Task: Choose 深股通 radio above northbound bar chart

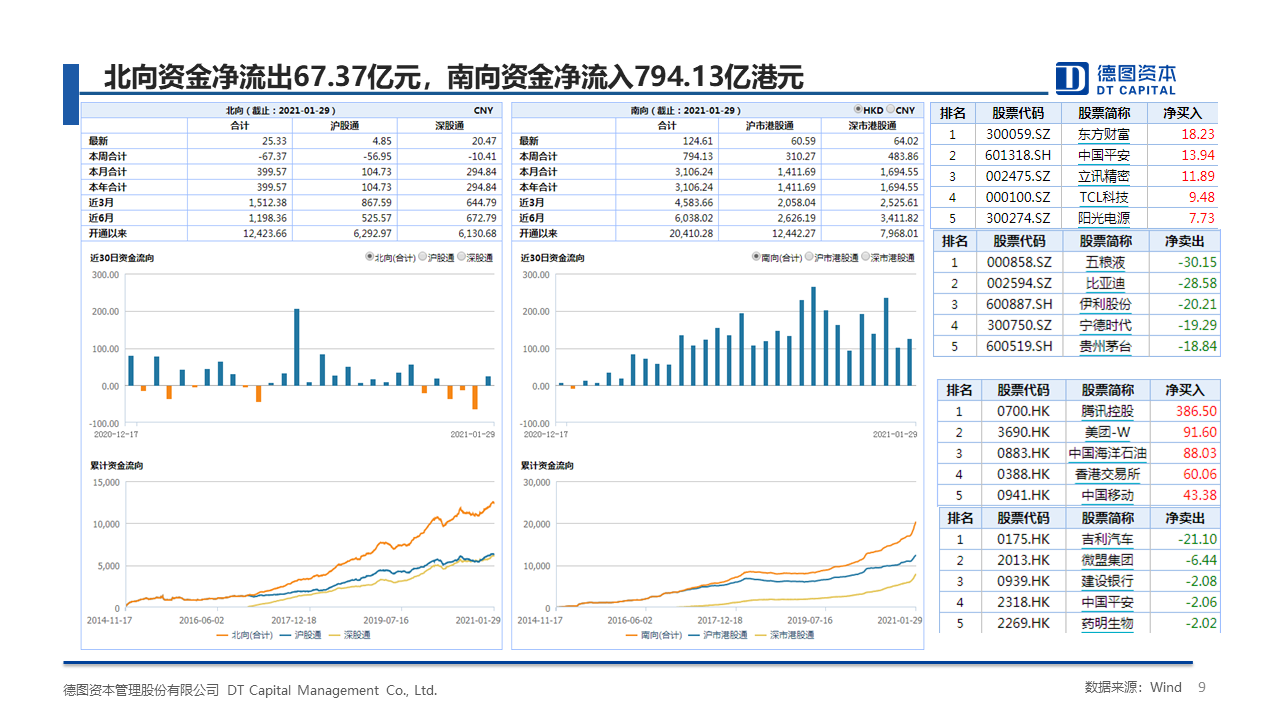Action: coord(463,257)
